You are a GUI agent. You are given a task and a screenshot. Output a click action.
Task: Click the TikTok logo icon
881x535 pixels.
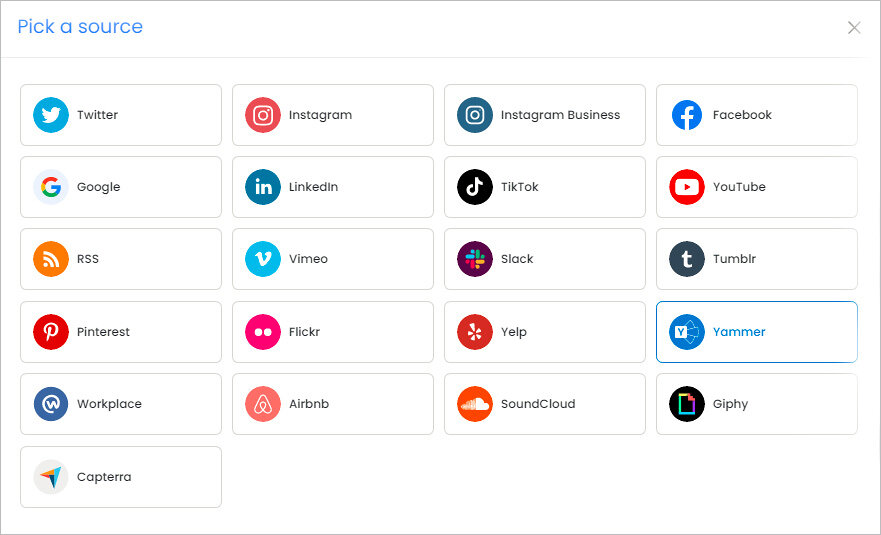click(475, 187)
